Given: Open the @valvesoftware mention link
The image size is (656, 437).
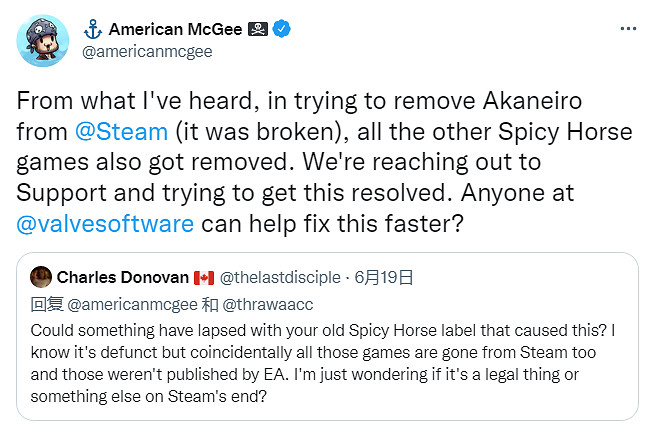Looking at the screenshot, I should [x=105, y=222].
